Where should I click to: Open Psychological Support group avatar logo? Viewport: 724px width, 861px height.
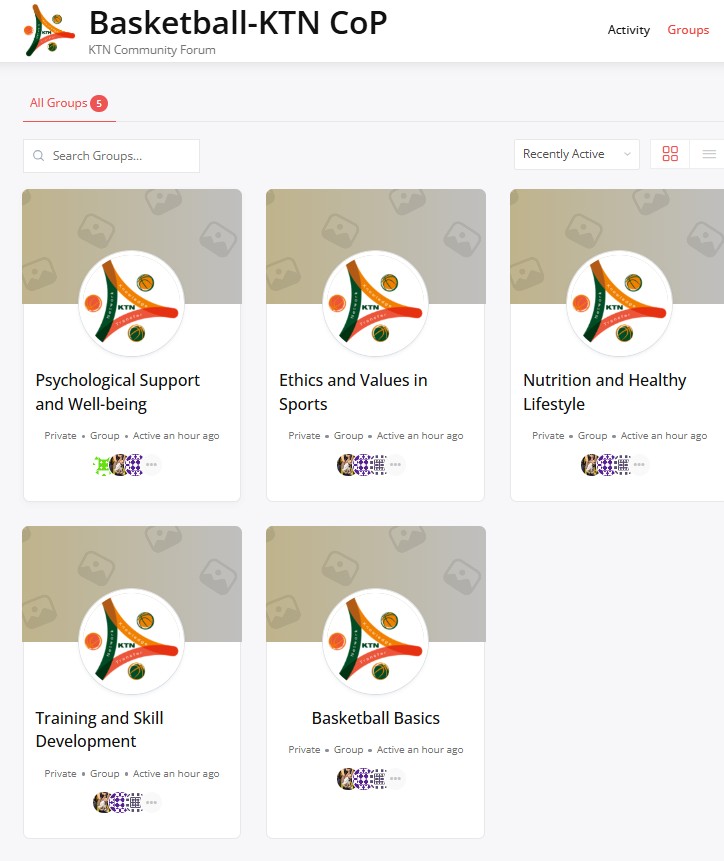[x=132, y=303]
